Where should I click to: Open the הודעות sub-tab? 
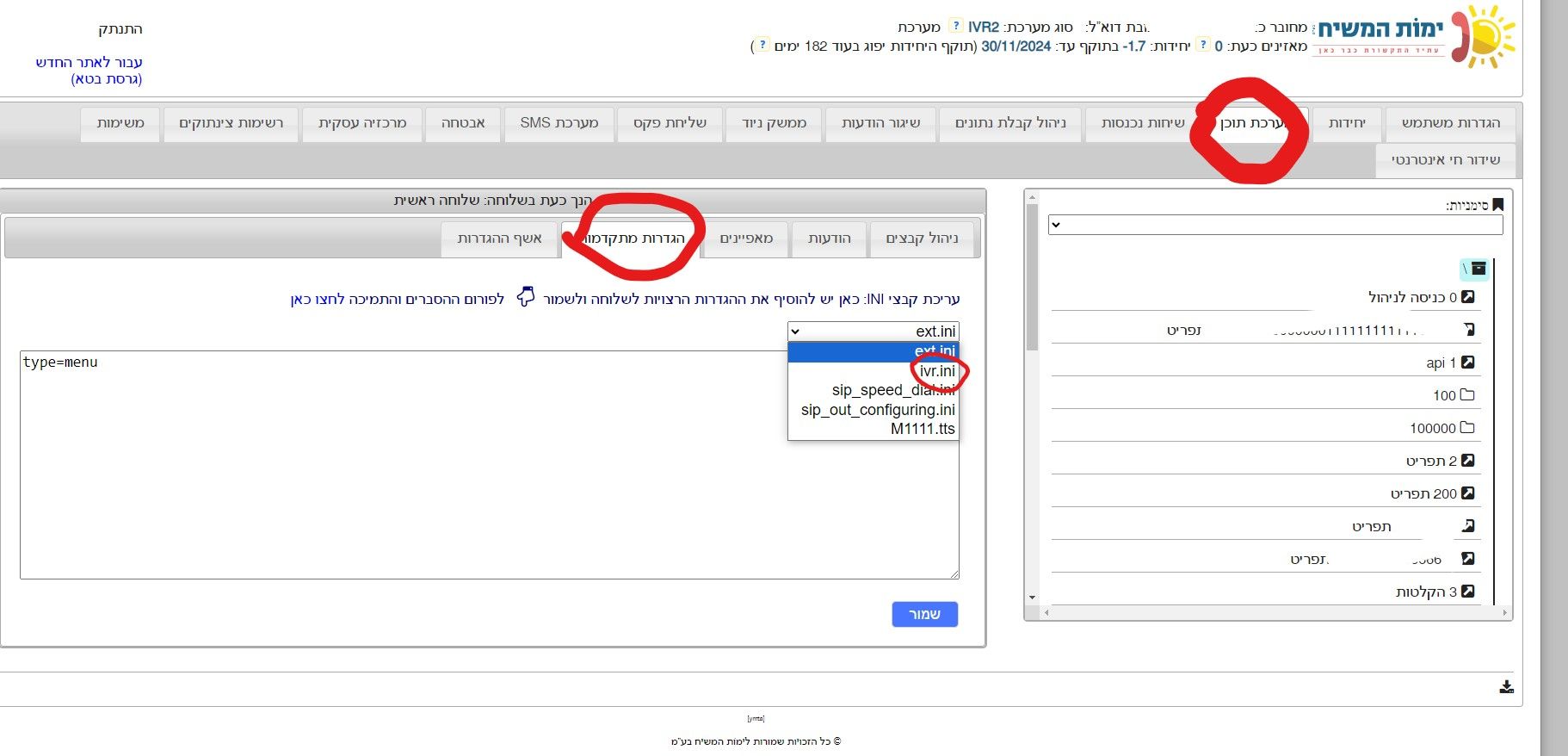(x=830, y=239)
